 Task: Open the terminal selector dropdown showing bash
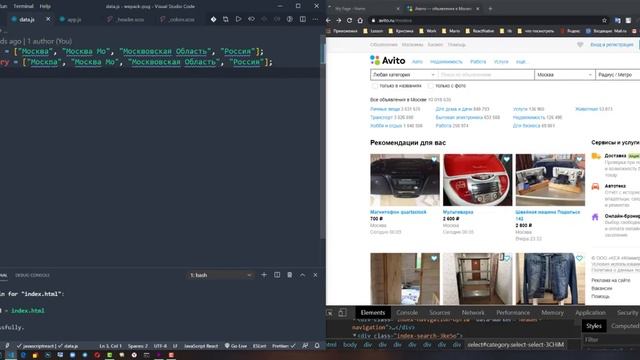coord(220,276)
